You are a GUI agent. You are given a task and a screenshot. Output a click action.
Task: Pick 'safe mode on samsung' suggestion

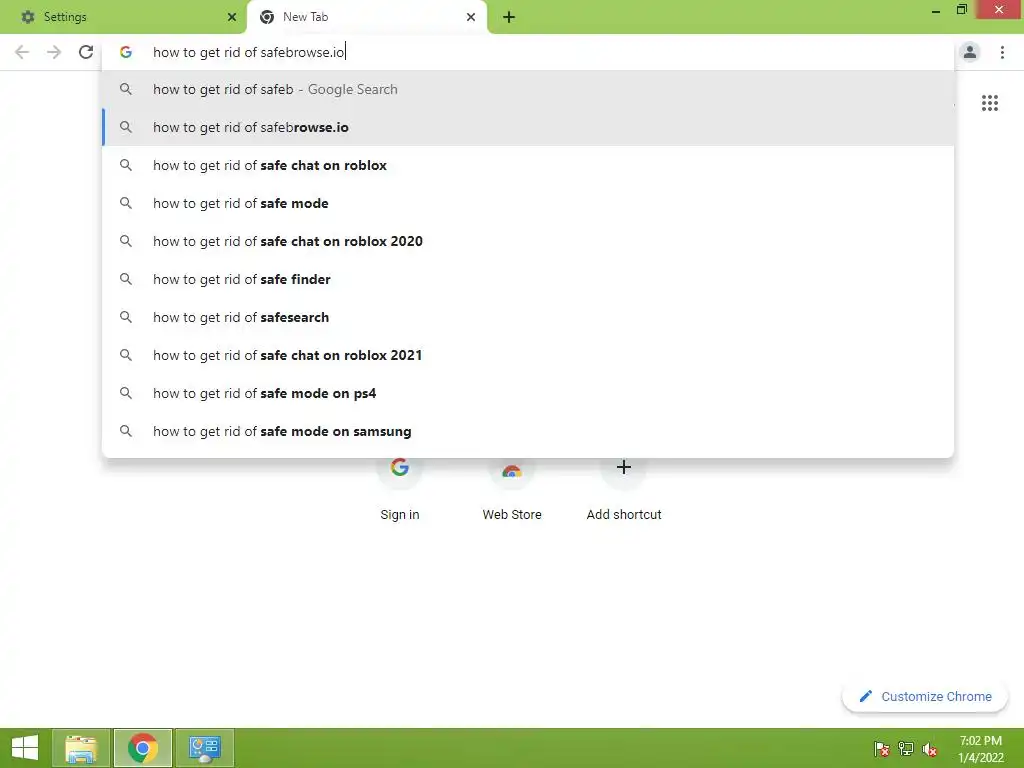tap(528, 431)
